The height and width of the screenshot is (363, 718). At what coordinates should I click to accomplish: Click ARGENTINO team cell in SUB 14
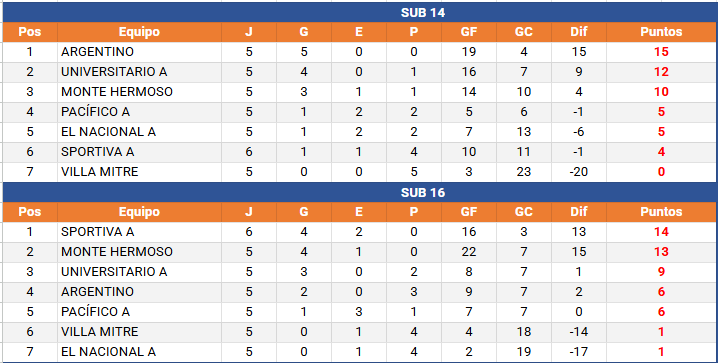(x=139, y=52)
